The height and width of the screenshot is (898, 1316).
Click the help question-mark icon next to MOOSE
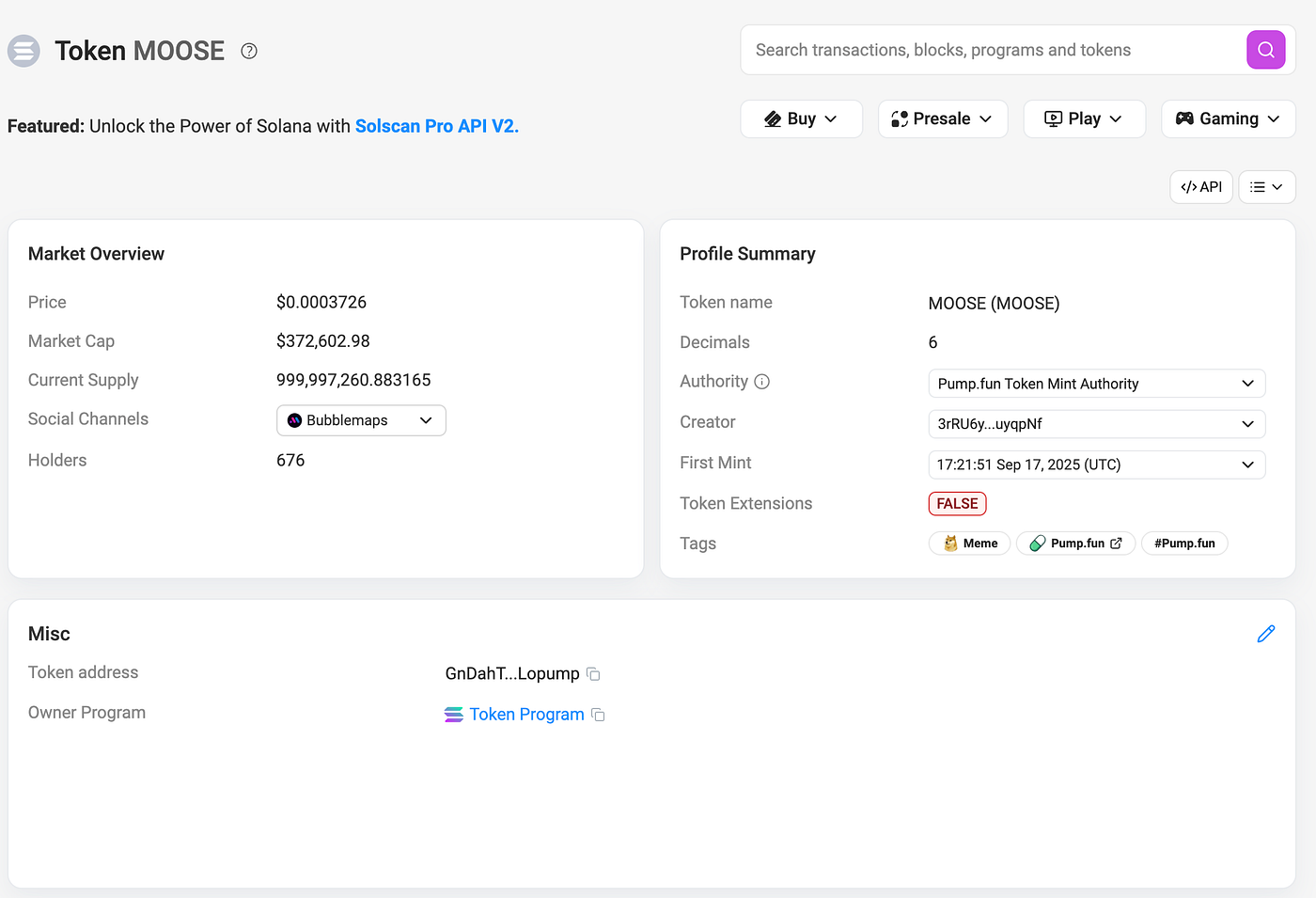tap(249, 51)
